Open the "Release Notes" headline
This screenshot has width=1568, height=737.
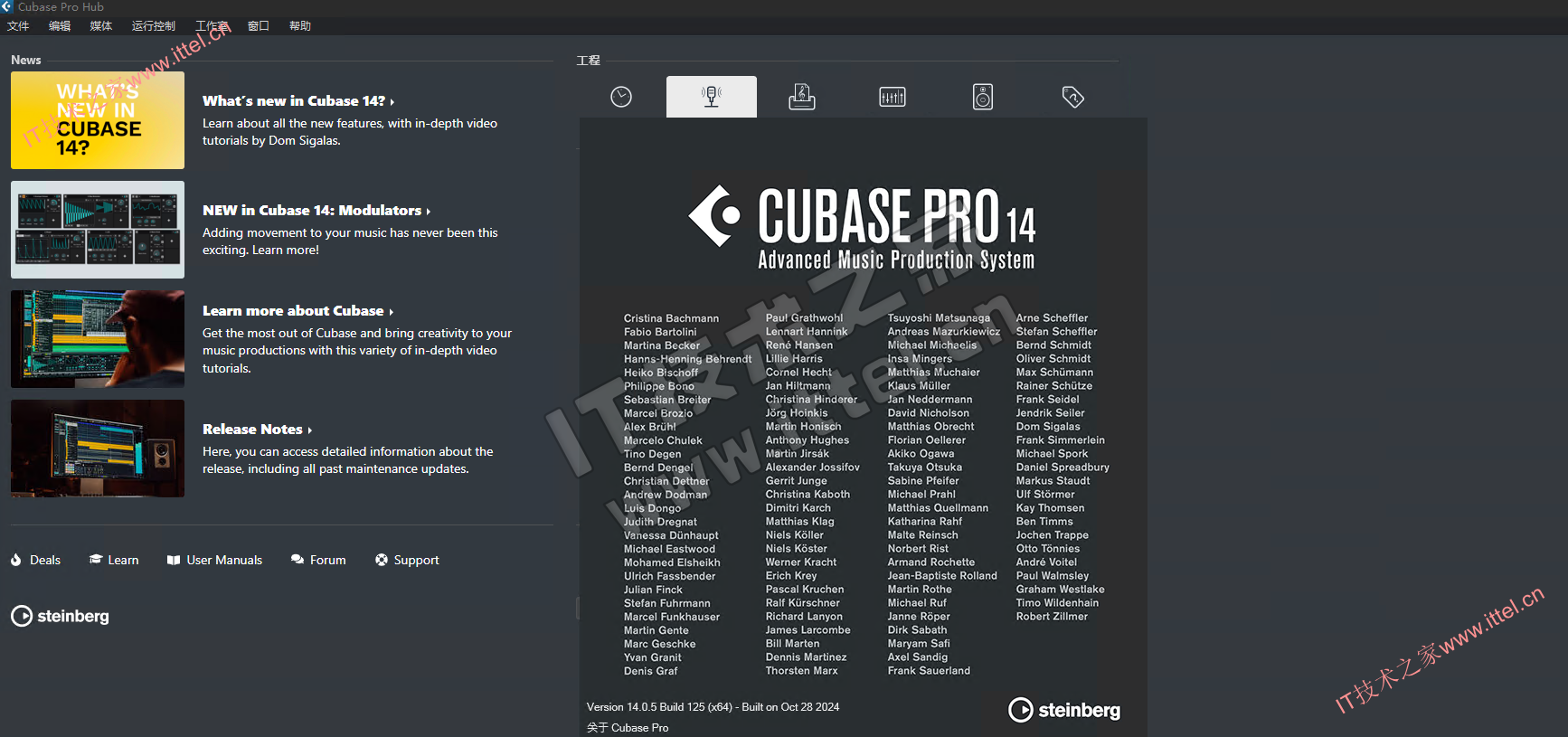click(257, 430)
